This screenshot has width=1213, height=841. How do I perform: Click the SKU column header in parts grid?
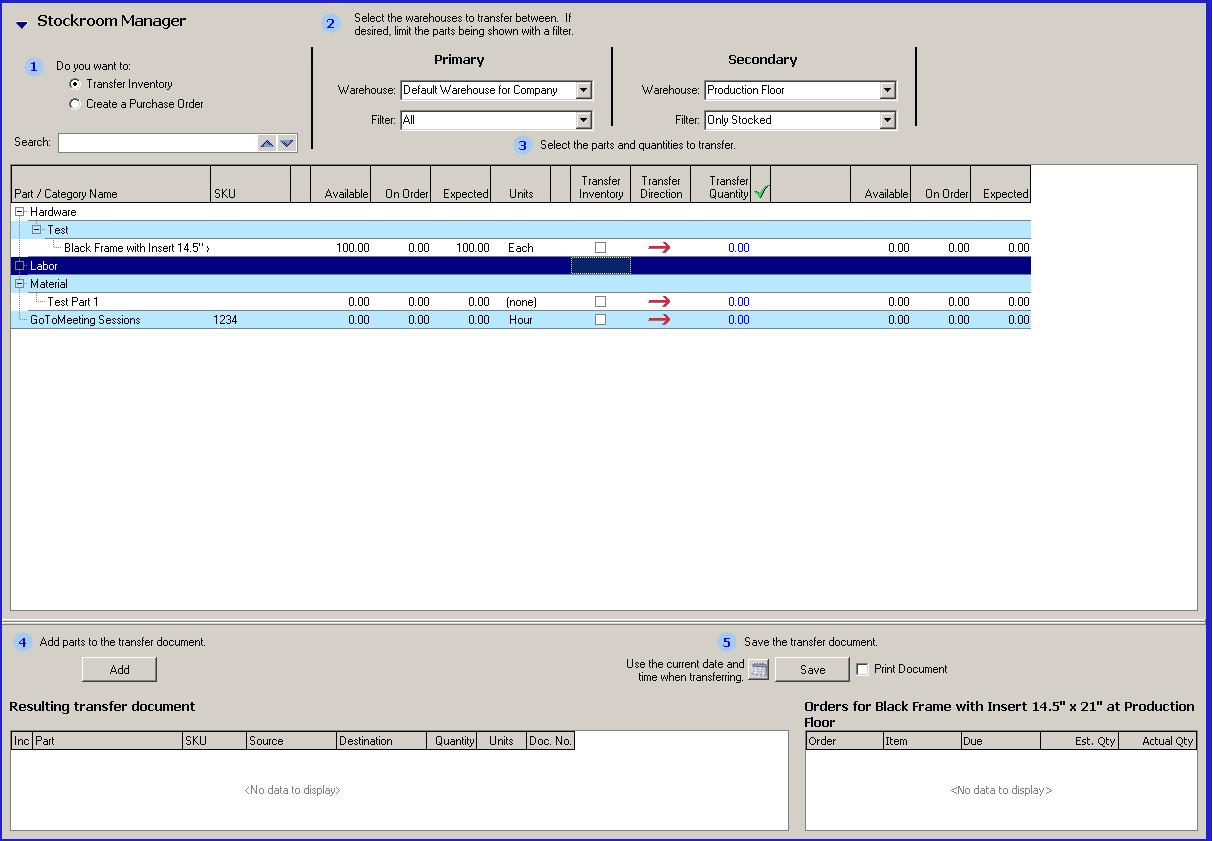[x=250, y=185]
